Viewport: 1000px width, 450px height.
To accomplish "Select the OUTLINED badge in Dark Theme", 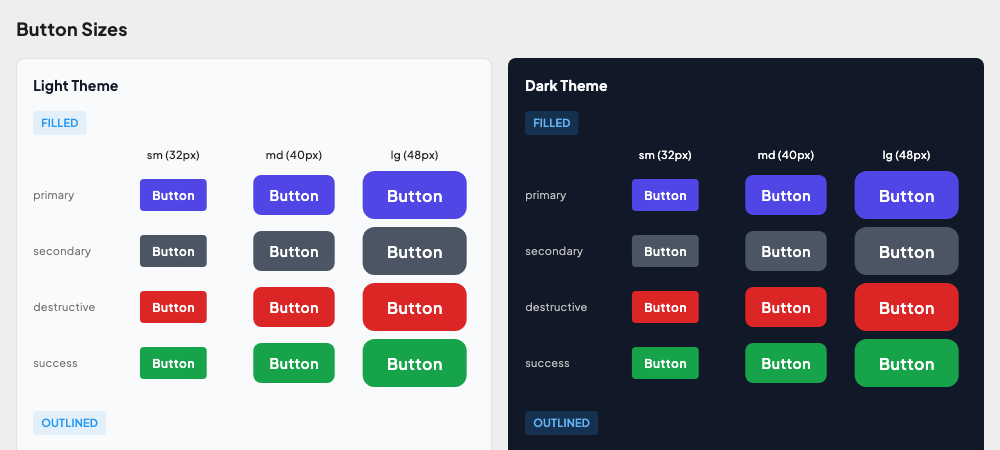I will point(561,423).
